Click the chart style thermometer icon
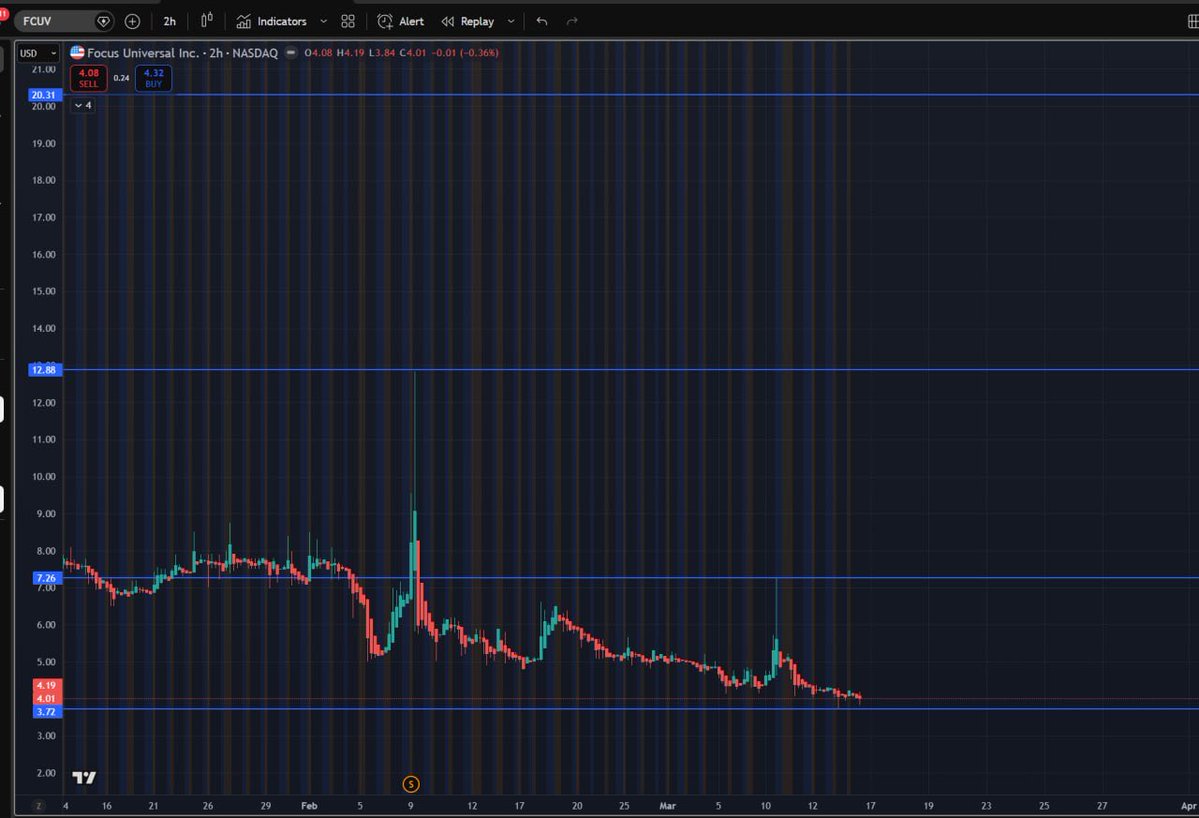Screen dimensions: 1199x818 (x=208, y=21)
